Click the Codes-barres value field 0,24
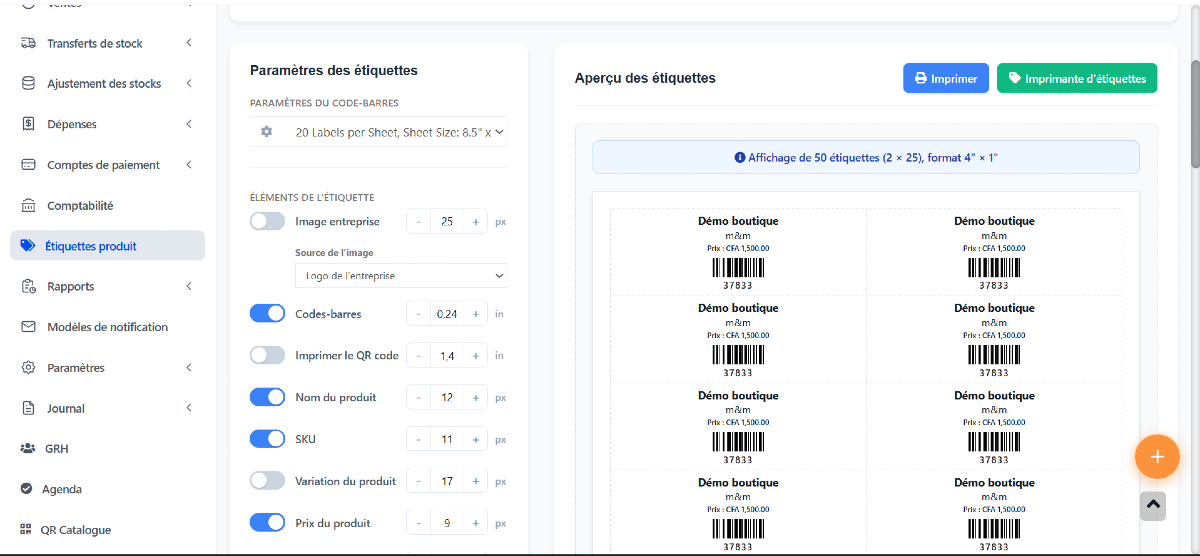Screen dimensions: 1200x556 (x=447, y=314)
